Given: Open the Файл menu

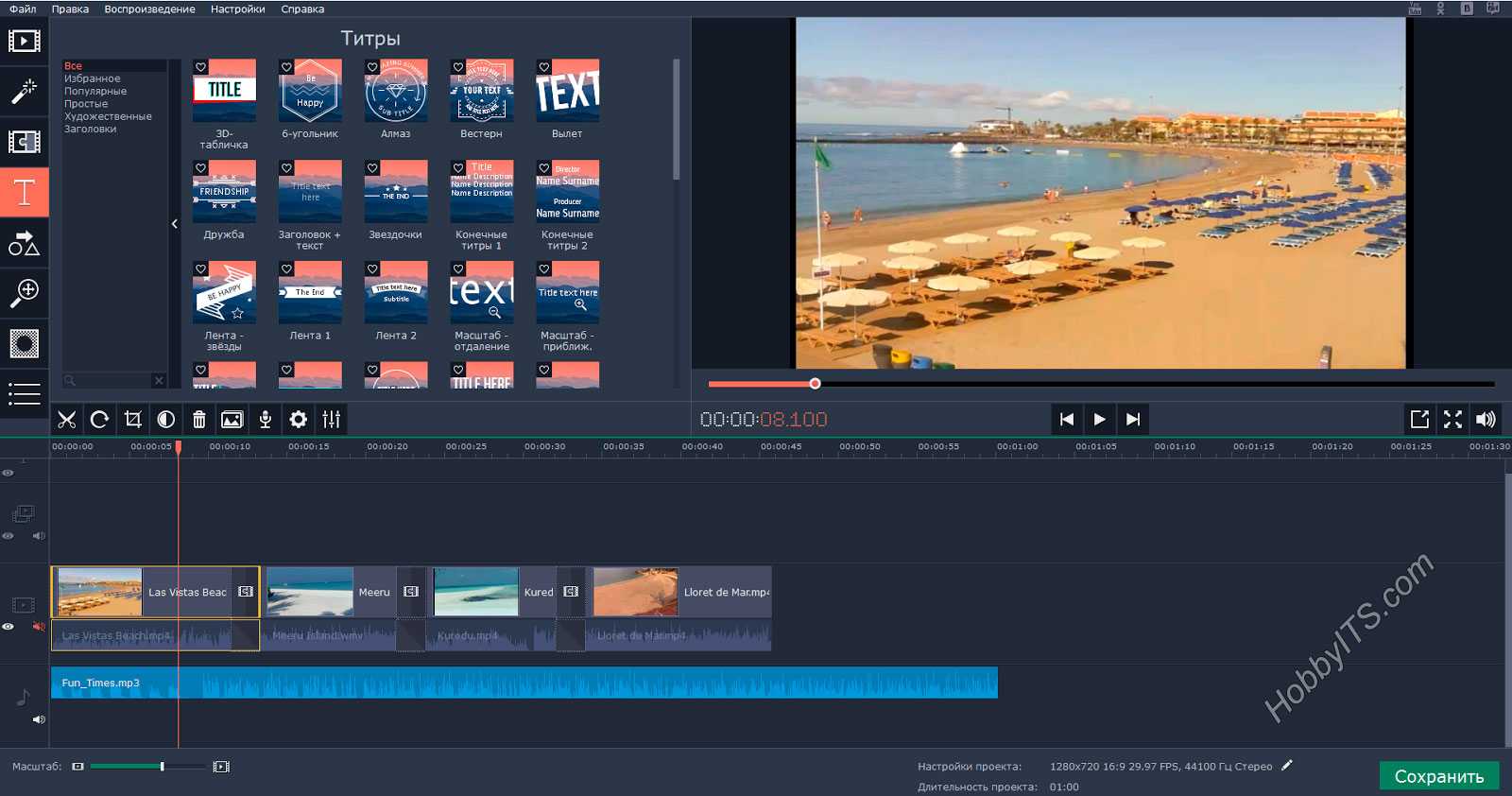Looking at the screenshot, I should (23, 9).
